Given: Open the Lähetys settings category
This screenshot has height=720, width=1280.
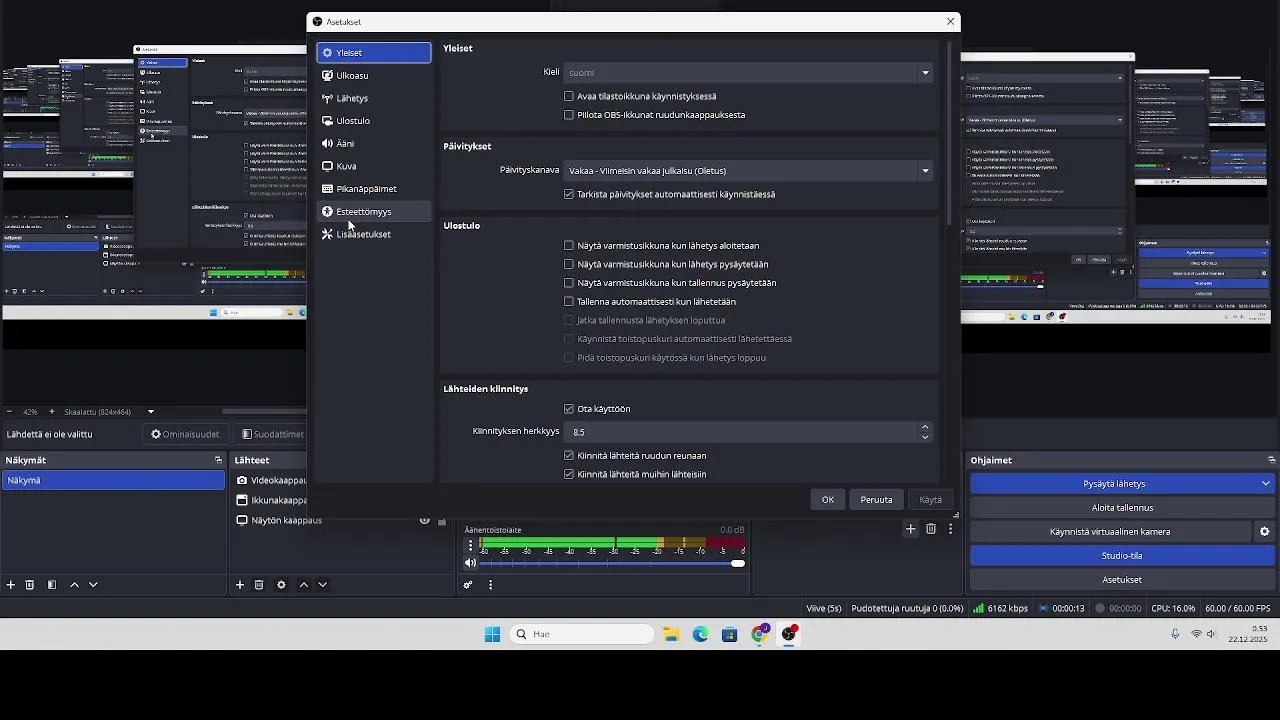Looking at the screenshot, I should point(374,98).
